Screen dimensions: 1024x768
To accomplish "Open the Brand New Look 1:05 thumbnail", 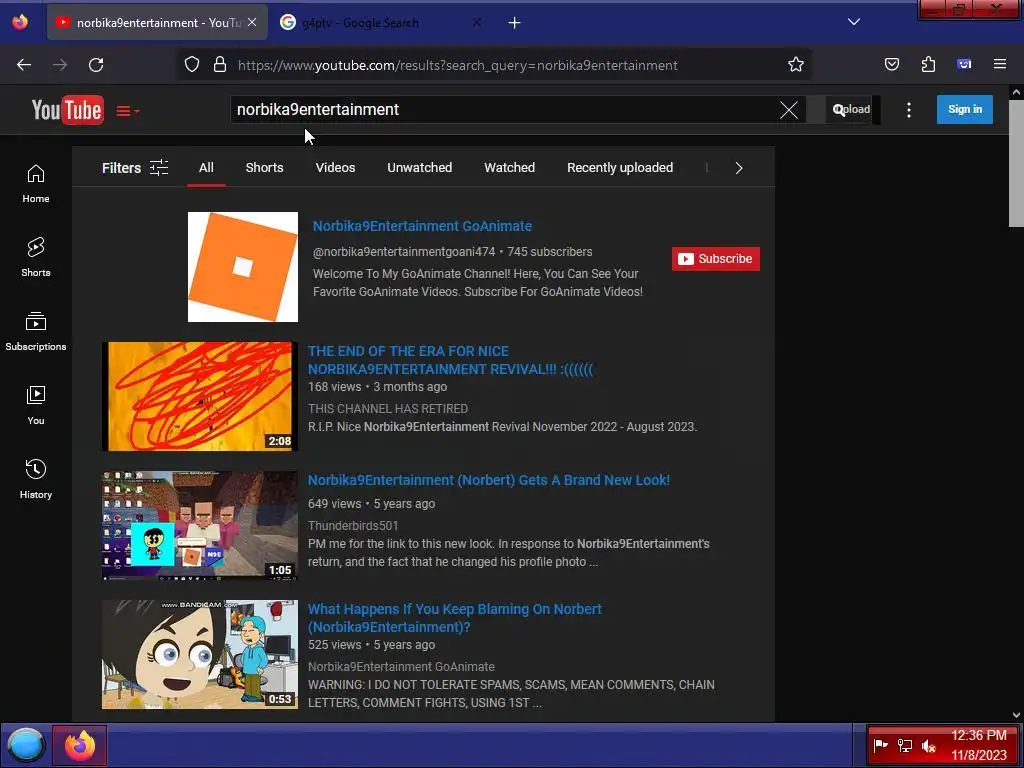I will tap(200, 526).
